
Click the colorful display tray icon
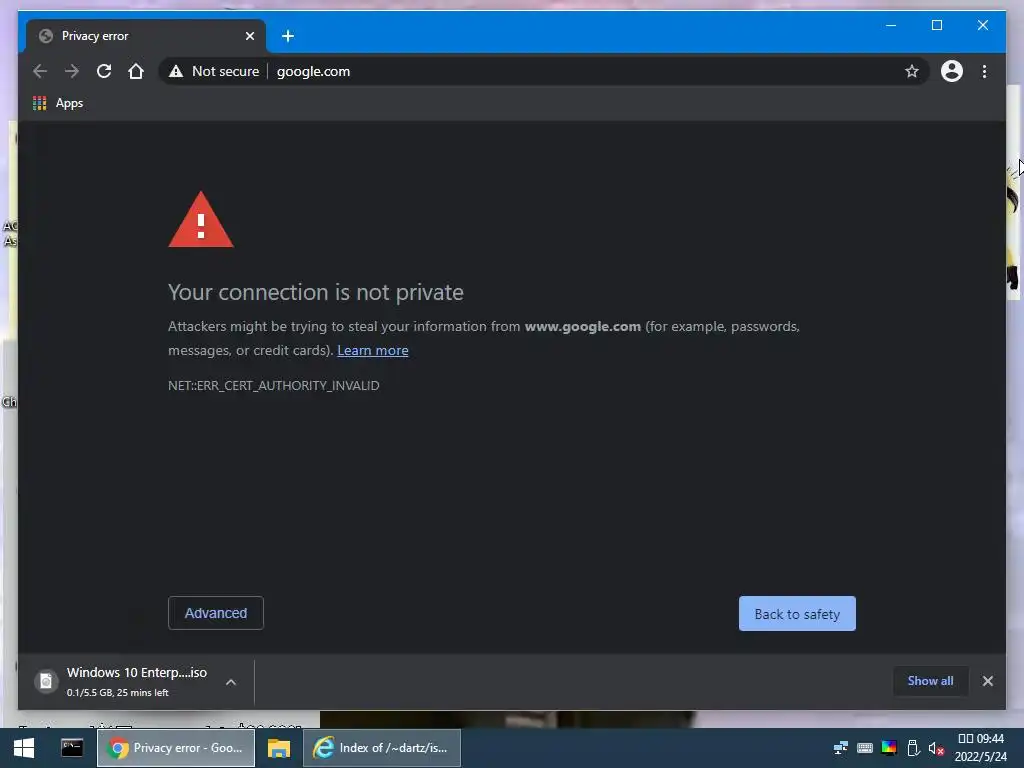pyautogui.click(x=889, y=748)
